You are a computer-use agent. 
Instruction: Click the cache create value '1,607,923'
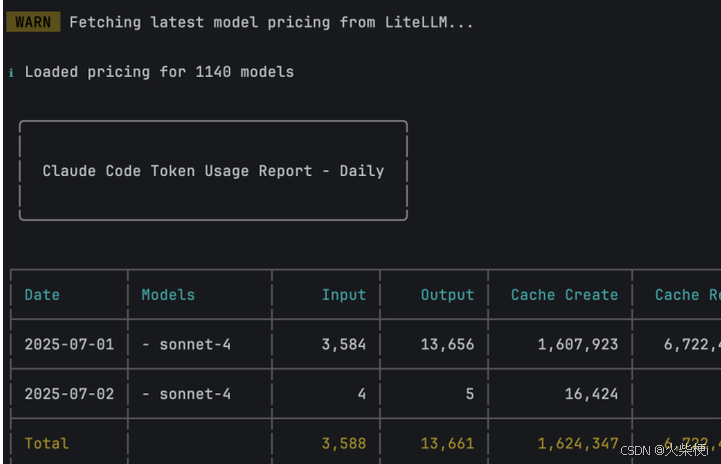pyautogui.click(x=578, y=344)
